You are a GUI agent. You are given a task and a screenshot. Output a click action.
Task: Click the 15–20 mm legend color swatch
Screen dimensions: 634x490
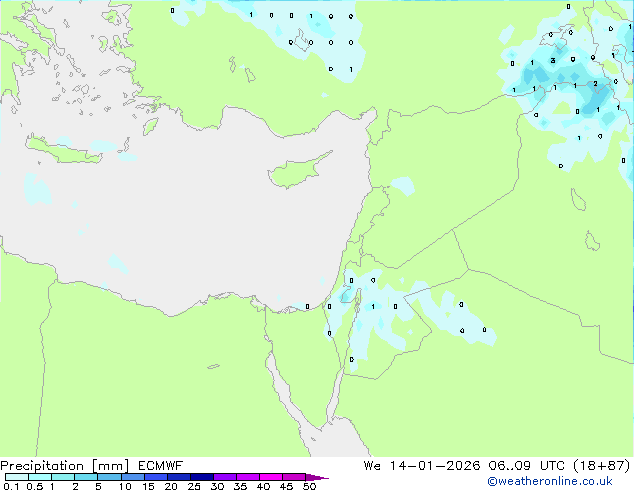[x=155, y=477]
